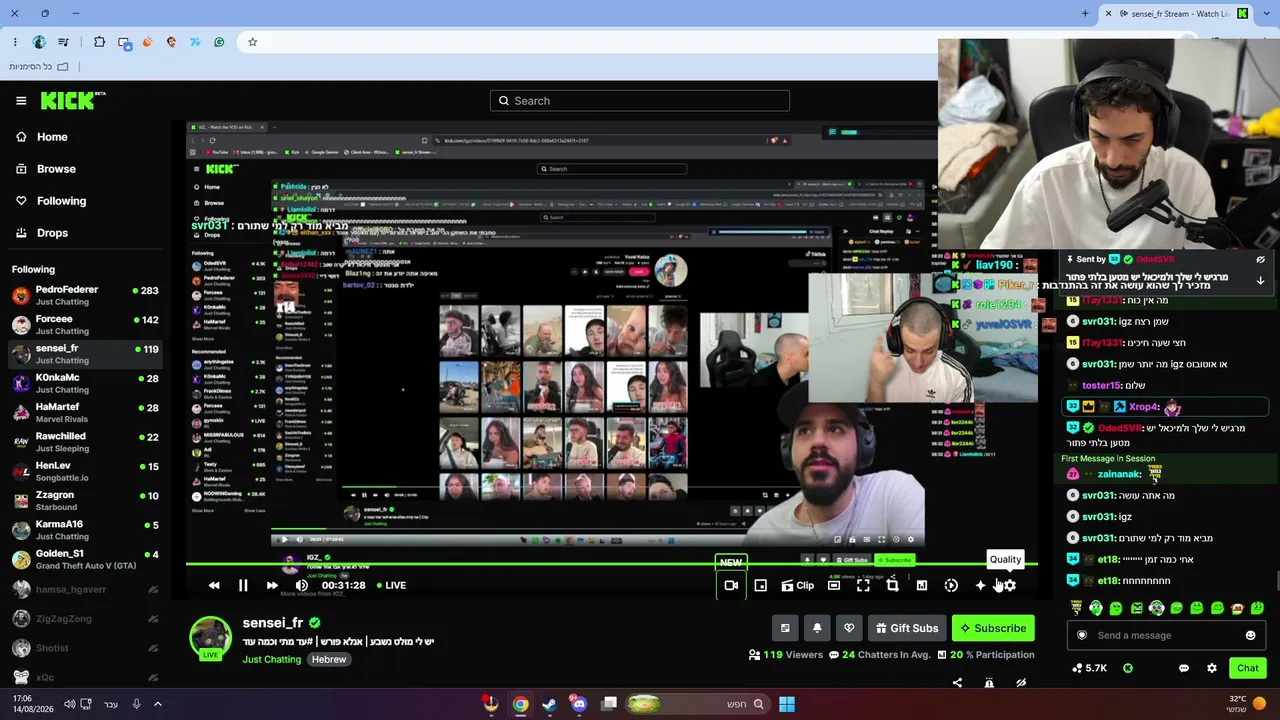Rewind the stream with the back button
The image size is (1280, 720).
[214, 585]
